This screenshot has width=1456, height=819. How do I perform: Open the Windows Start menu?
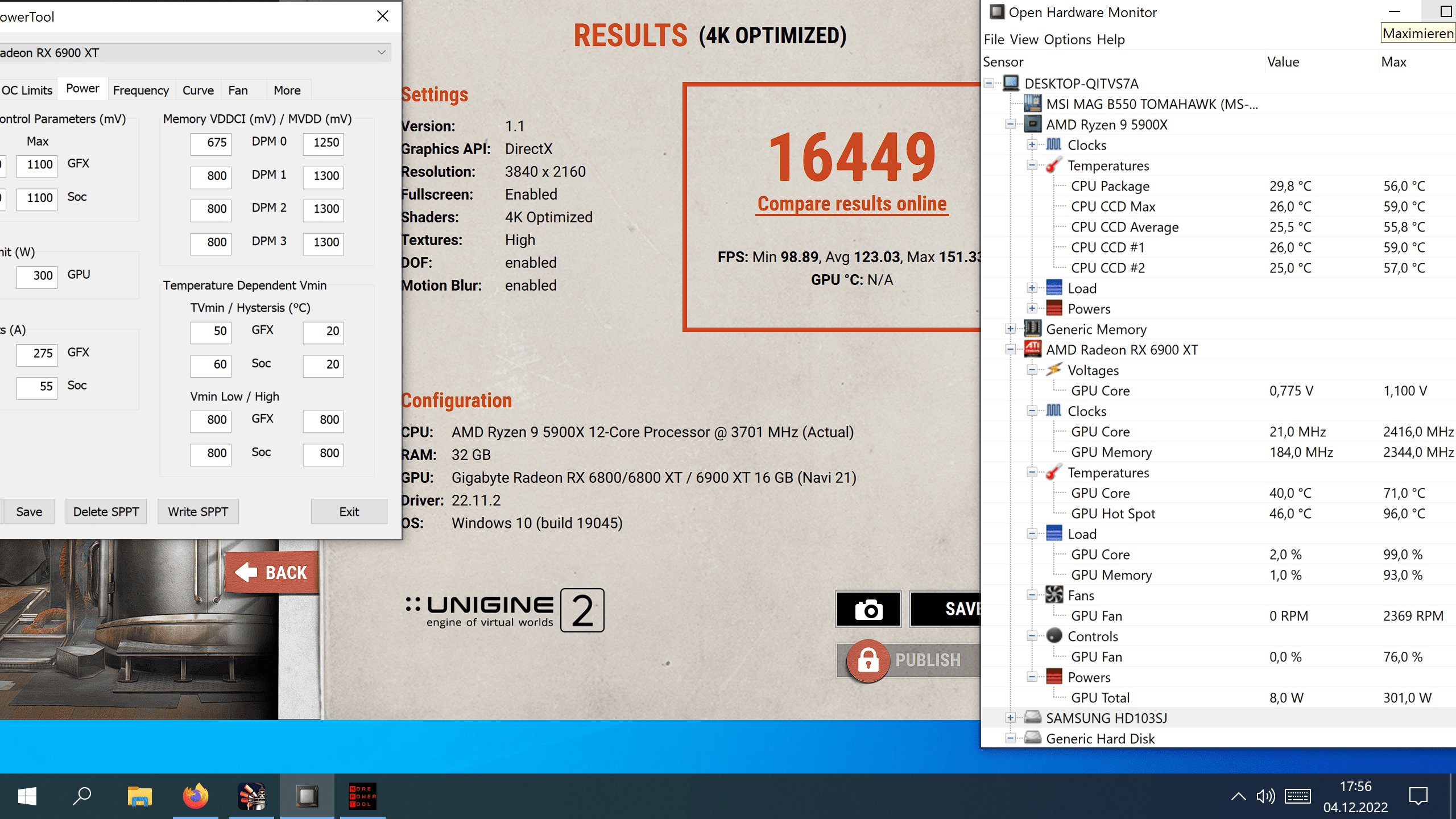pos(27,796)
